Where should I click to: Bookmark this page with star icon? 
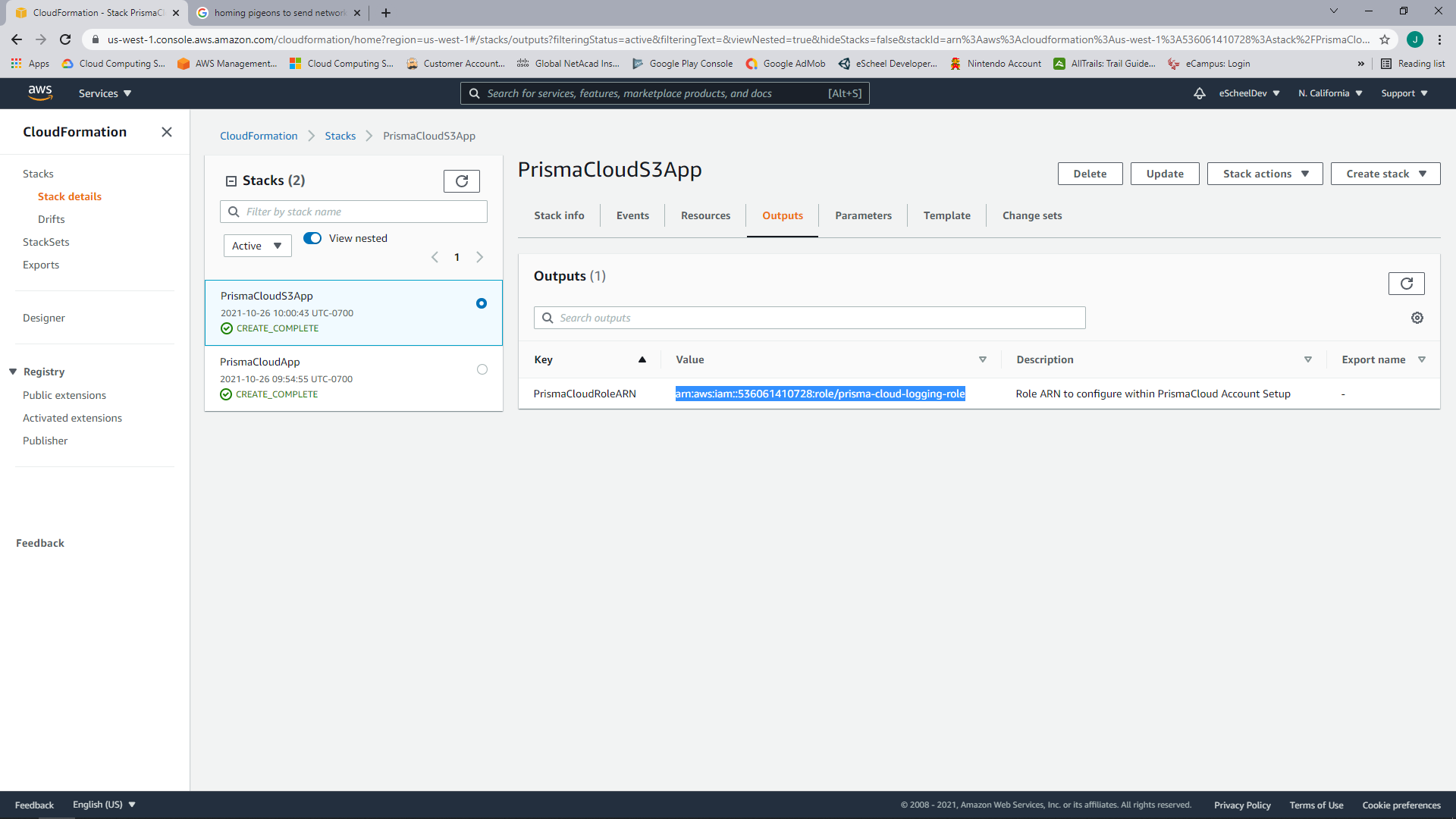click(1385, 39)
